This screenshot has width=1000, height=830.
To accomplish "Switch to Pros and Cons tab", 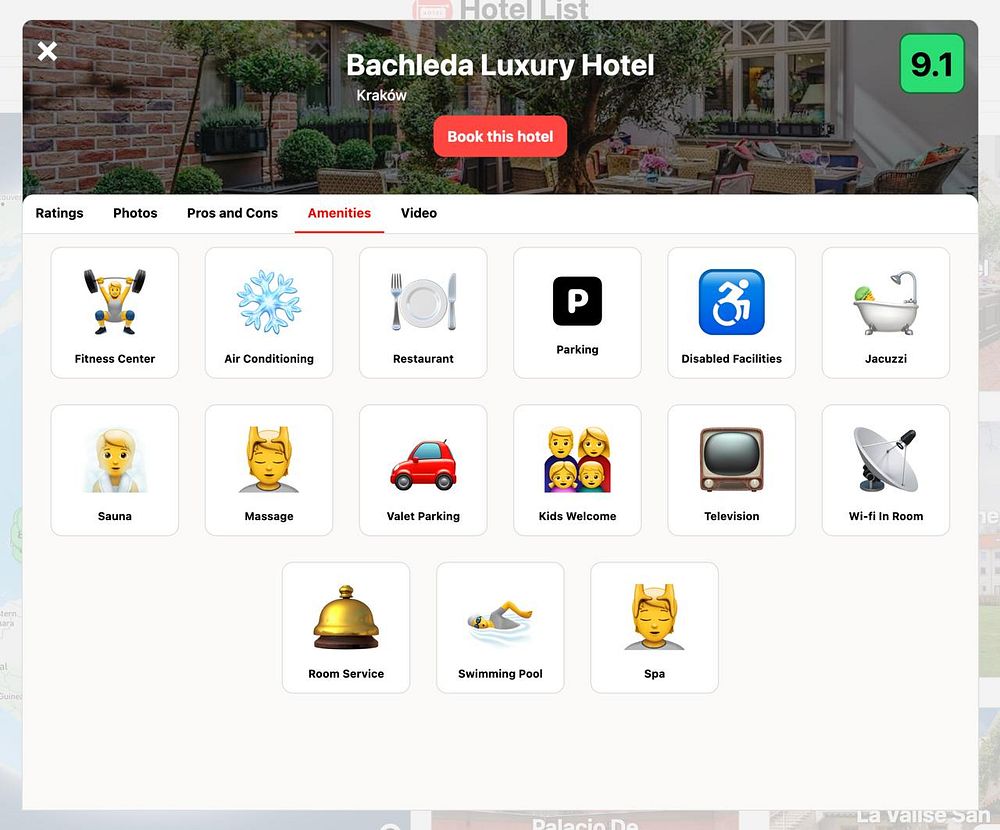I will click(232, 213).
